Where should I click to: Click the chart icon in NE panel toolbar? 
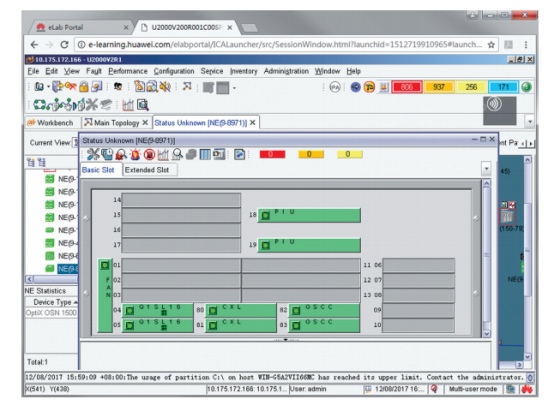(163, 154)
